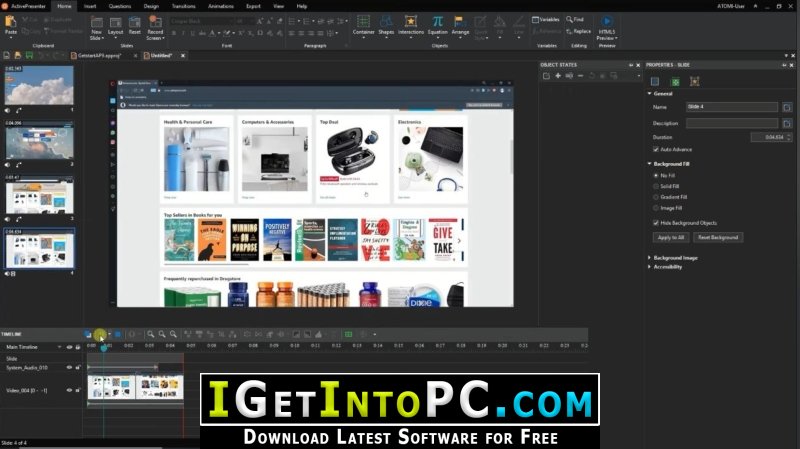The width and height of the screenshot is (800, 449).
Task: Open the Shapes tool
Action: 386,21
